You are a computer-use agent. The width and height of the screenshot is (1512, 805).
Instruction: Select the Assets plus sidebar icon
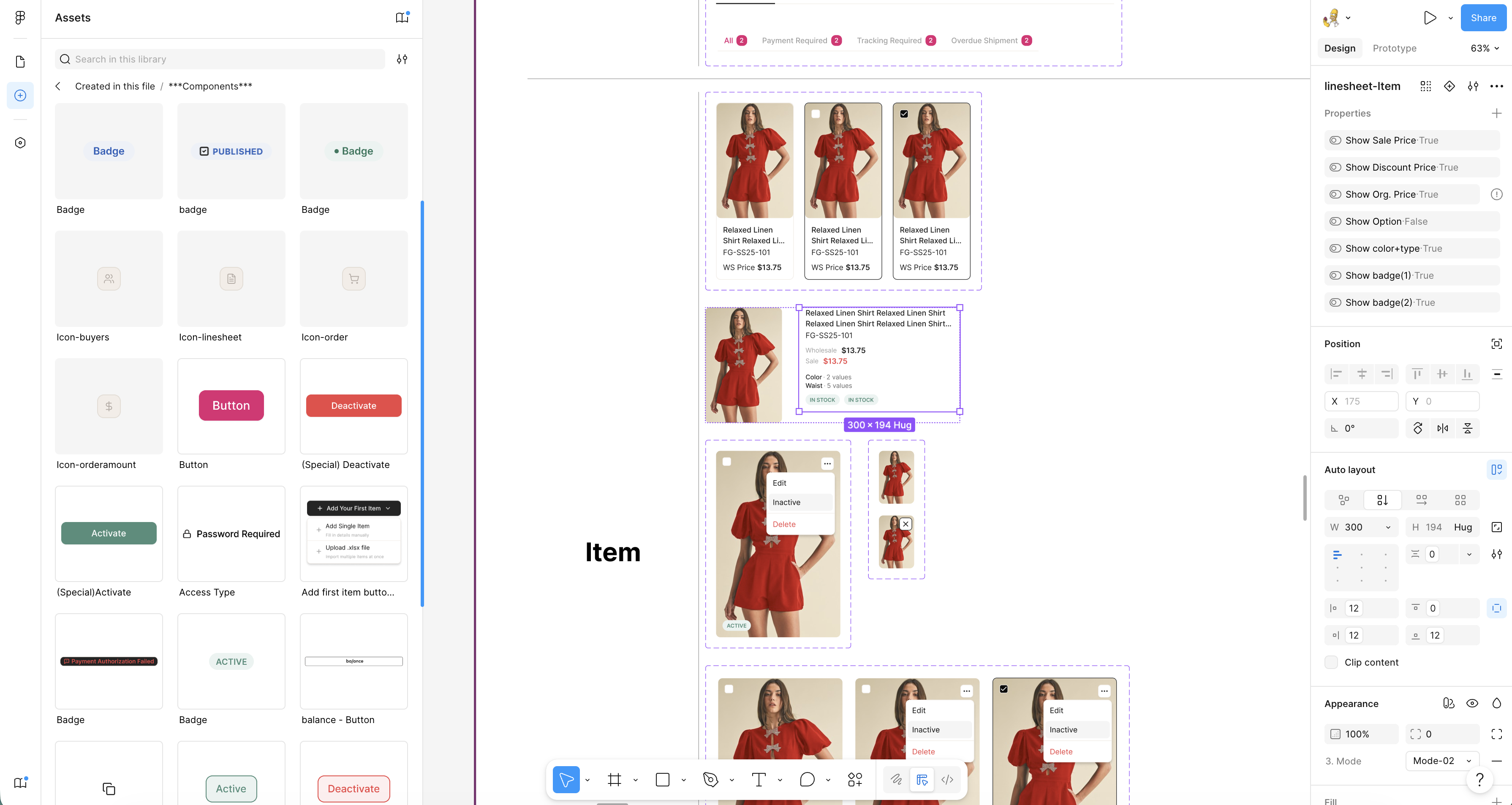point(20,95)
